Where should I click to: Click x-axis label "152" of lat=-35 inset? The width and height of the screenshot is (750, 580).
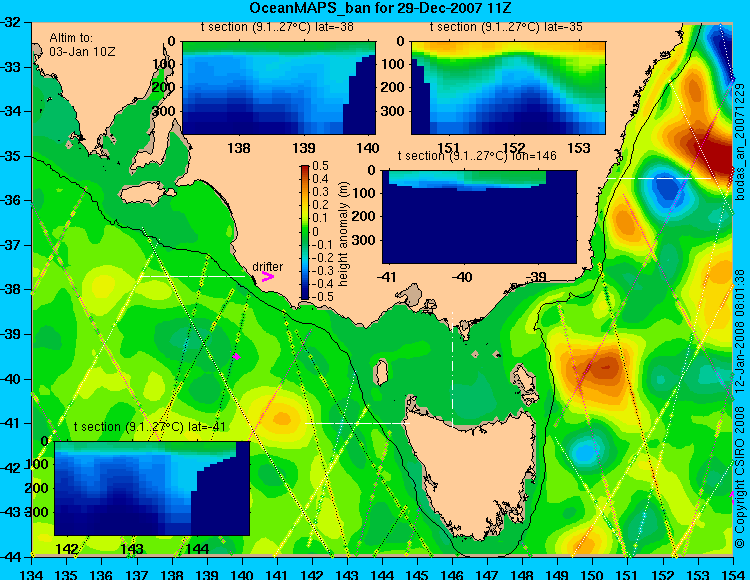[514, 148]
